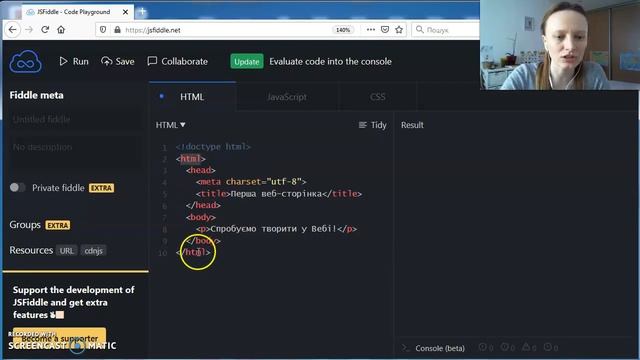The height and width of the screenshot is (360, 640).
Task: Click the browser search field
Action: coord(445,30)
